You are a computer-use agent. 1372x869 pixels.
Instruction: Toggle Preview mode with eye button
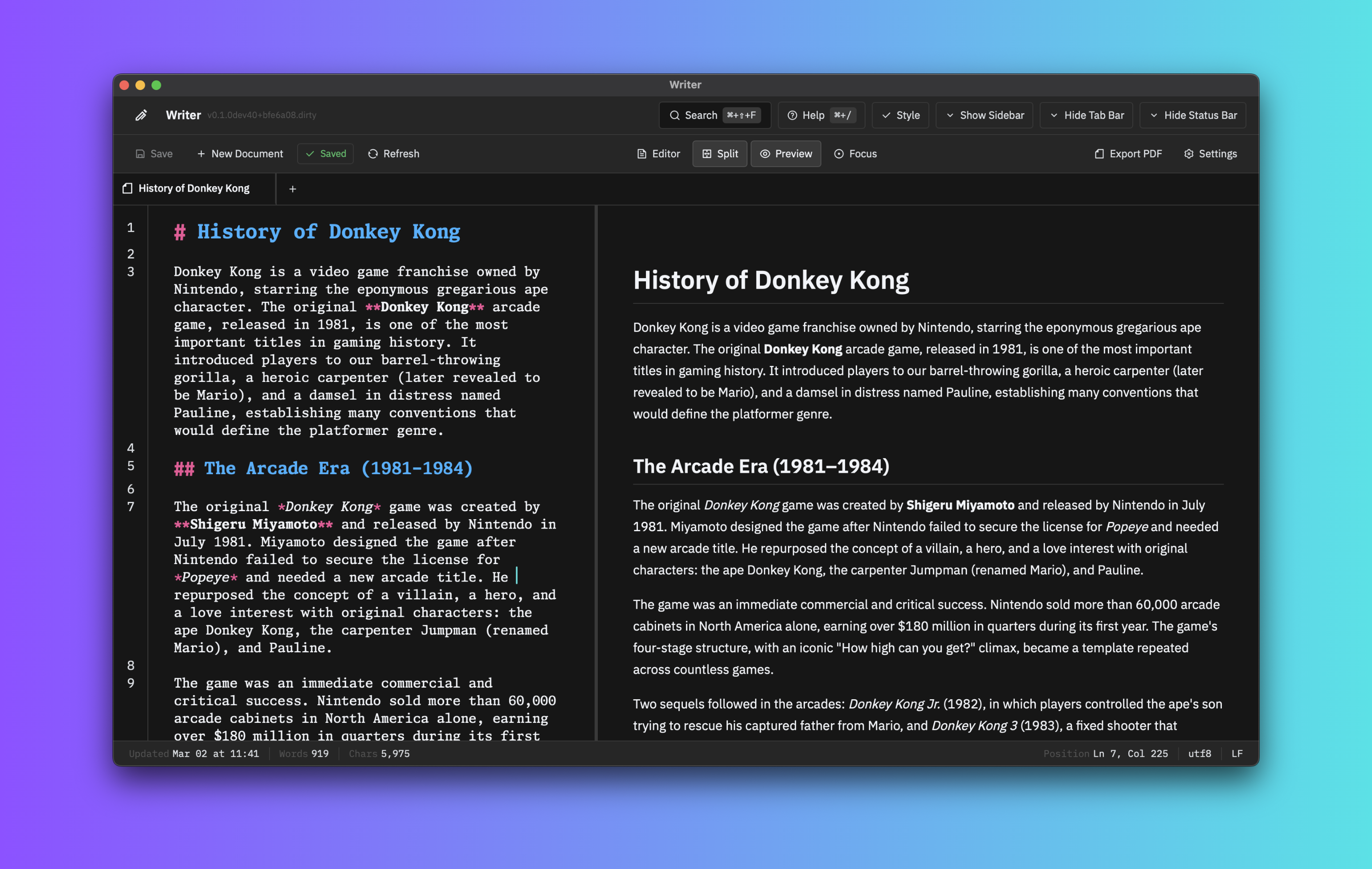point(785,154)
